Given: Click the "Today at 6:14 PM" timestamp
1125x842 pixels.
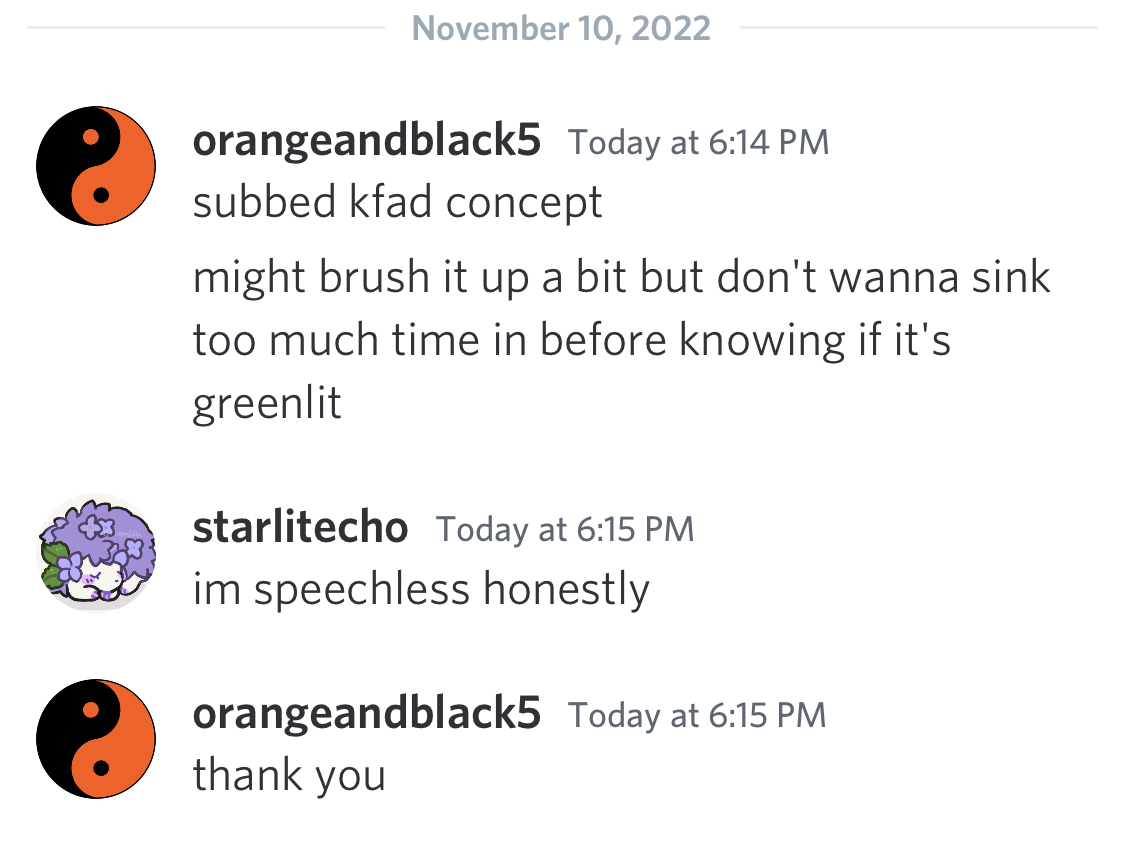Looking at the screenshot, I should 698,142.
